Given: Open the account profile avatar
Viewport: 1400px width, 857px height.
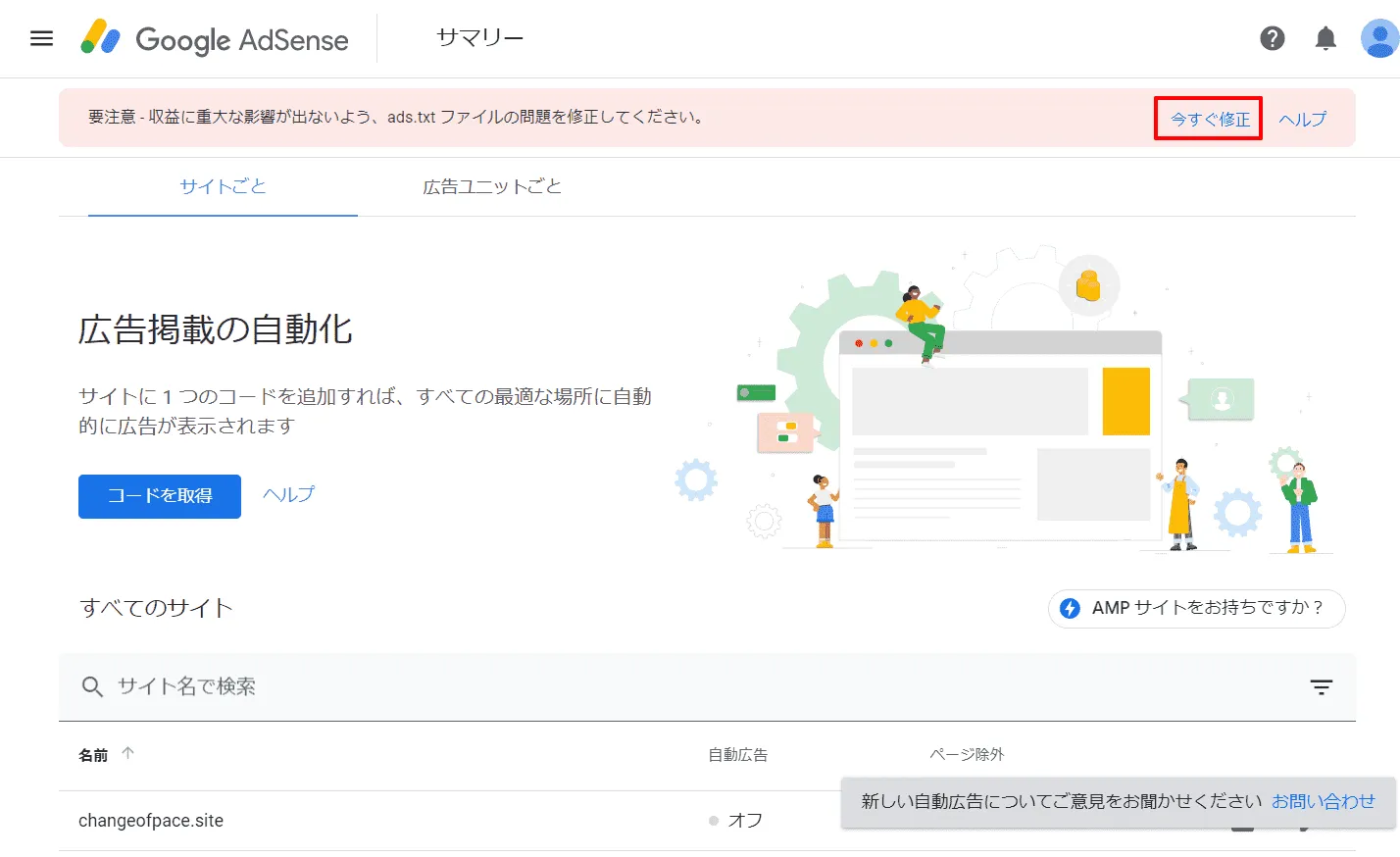Looking at the screenshot, I should coord(1377,38).
